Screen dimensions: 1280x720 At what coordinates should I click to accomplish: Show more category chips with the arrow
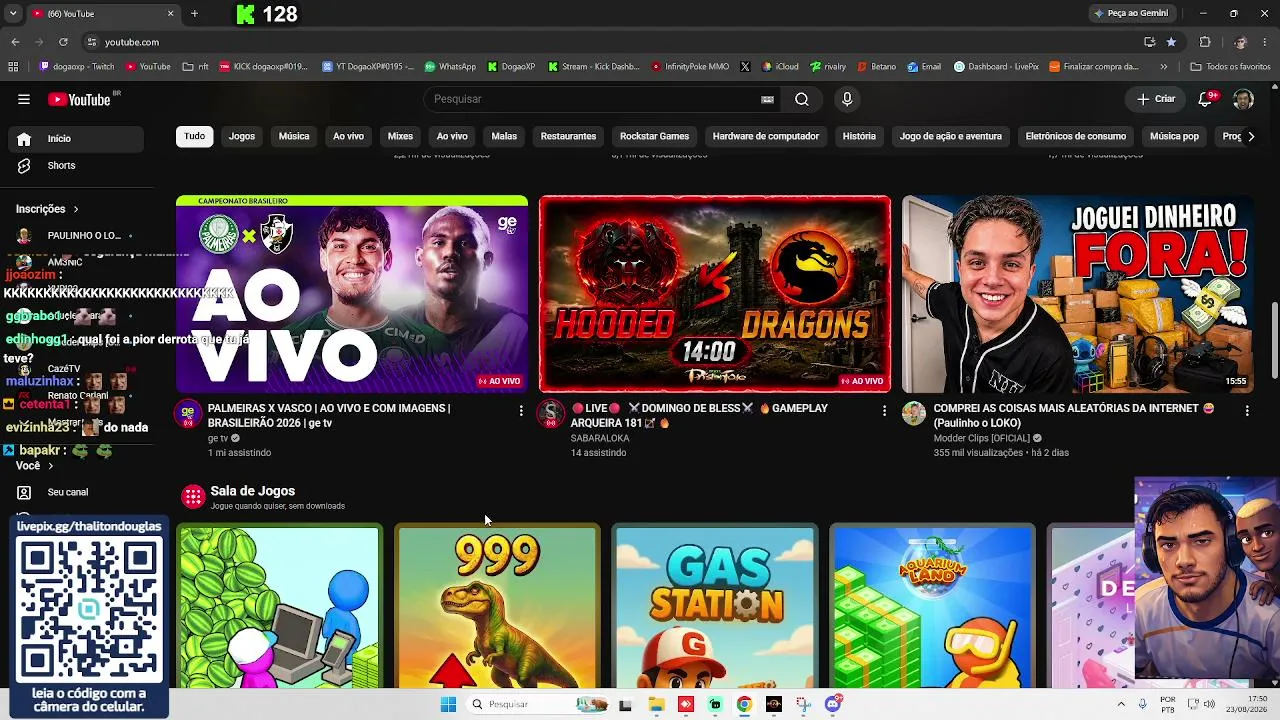pos(1250,136)
